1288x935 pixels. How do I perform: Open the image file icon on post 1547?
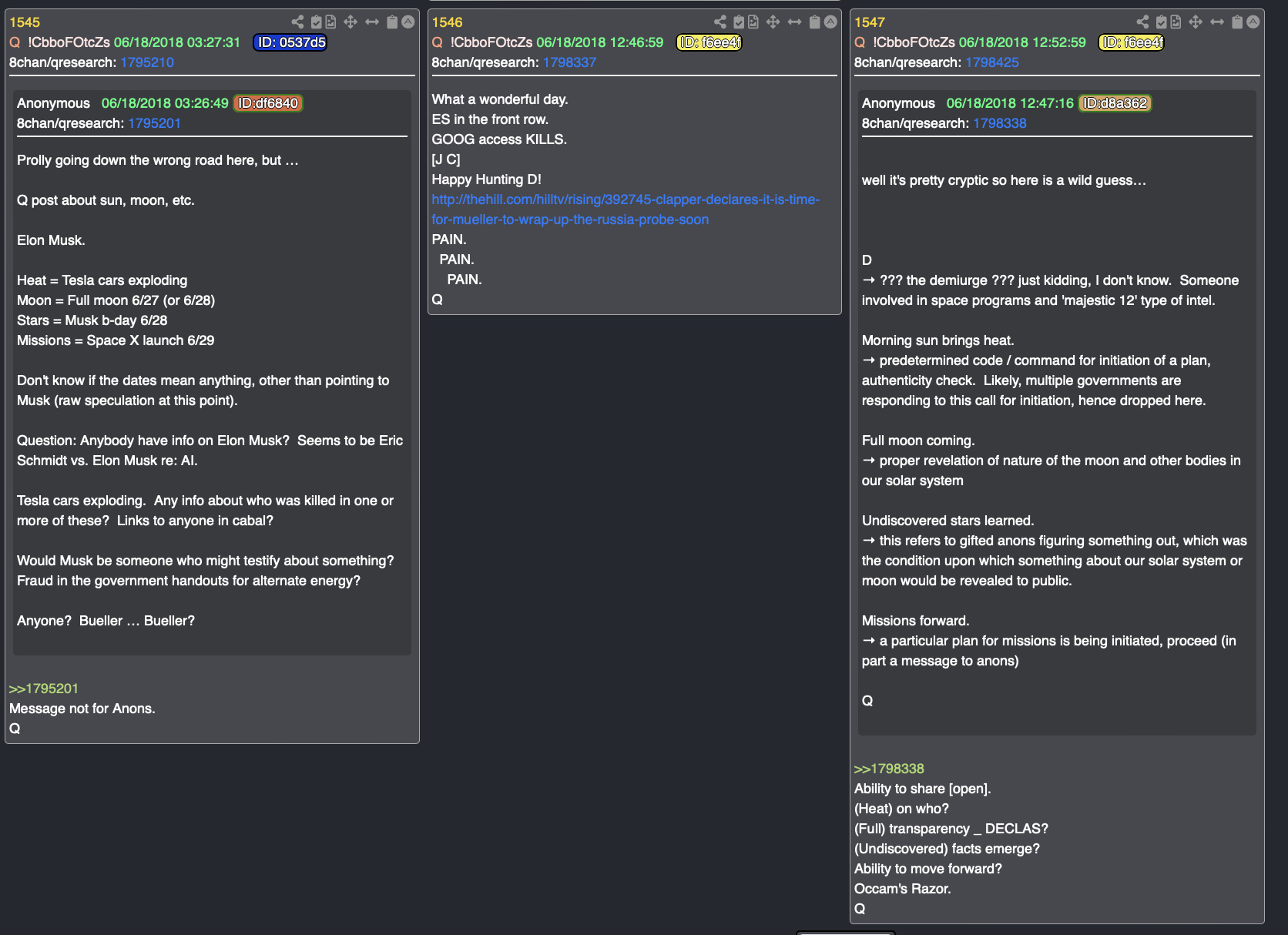tap(1176, 22)
